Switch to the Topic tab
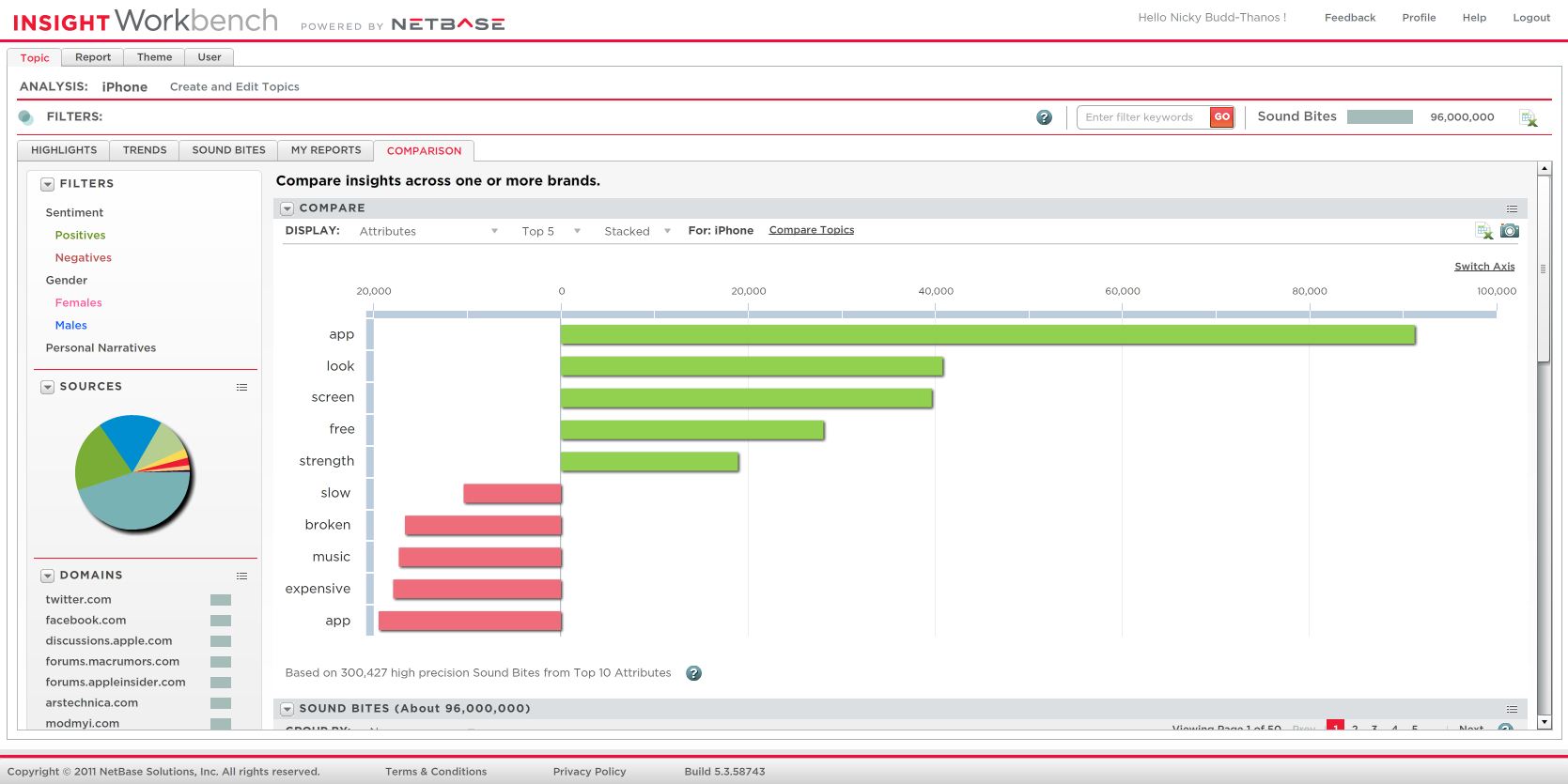1568x784 pixels. [x=35, y=57]
